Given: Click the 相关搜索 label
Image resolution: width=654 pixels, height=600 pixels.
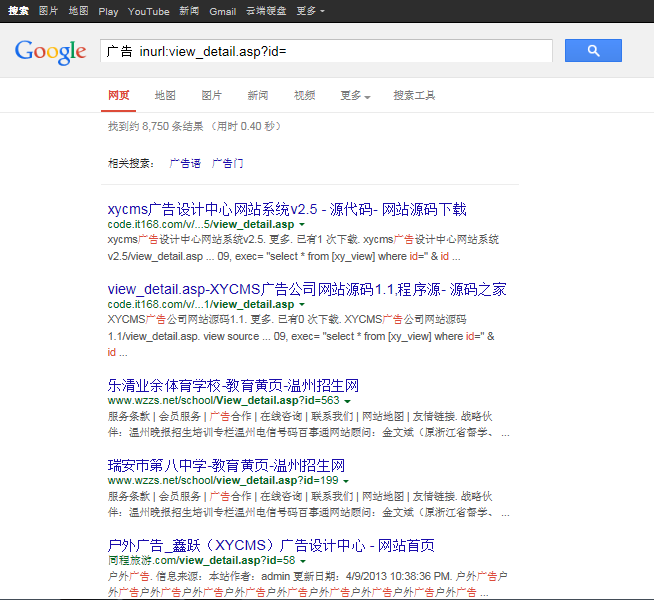Looking at the screenshot, I should 131,163.
